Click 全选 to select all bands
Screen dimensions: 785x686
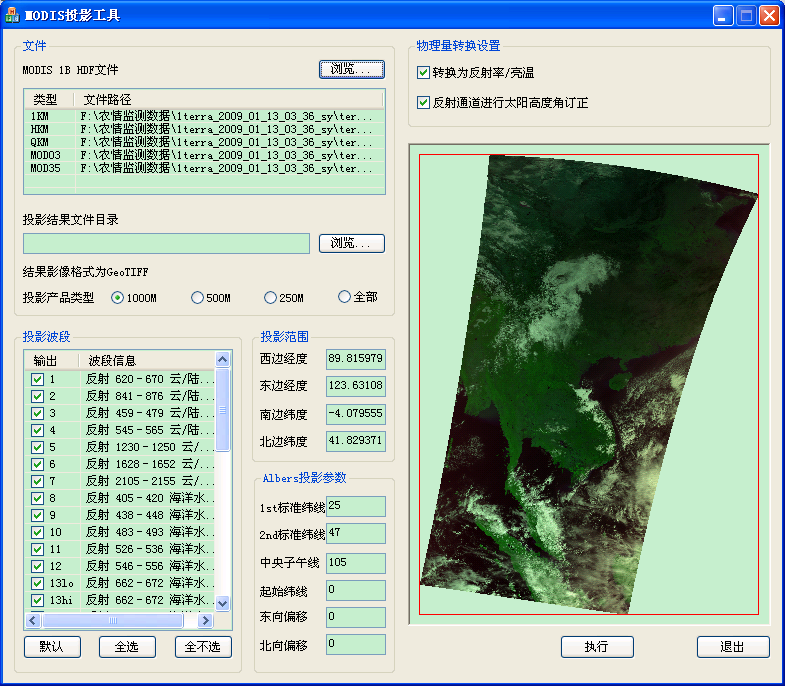pos(127,646)
